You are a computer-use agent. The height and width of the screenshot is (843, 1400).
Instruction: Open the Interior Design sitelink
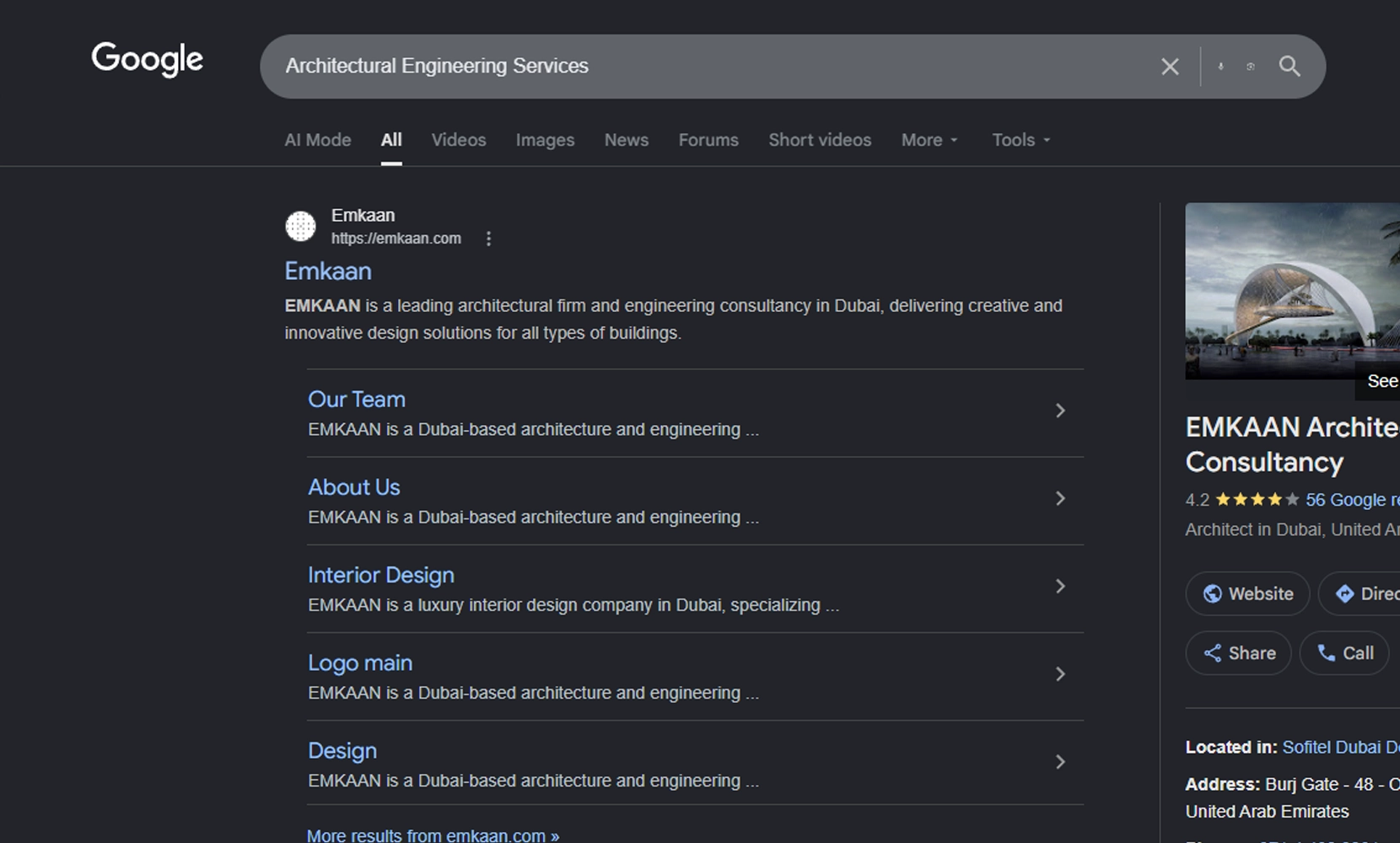381,575
